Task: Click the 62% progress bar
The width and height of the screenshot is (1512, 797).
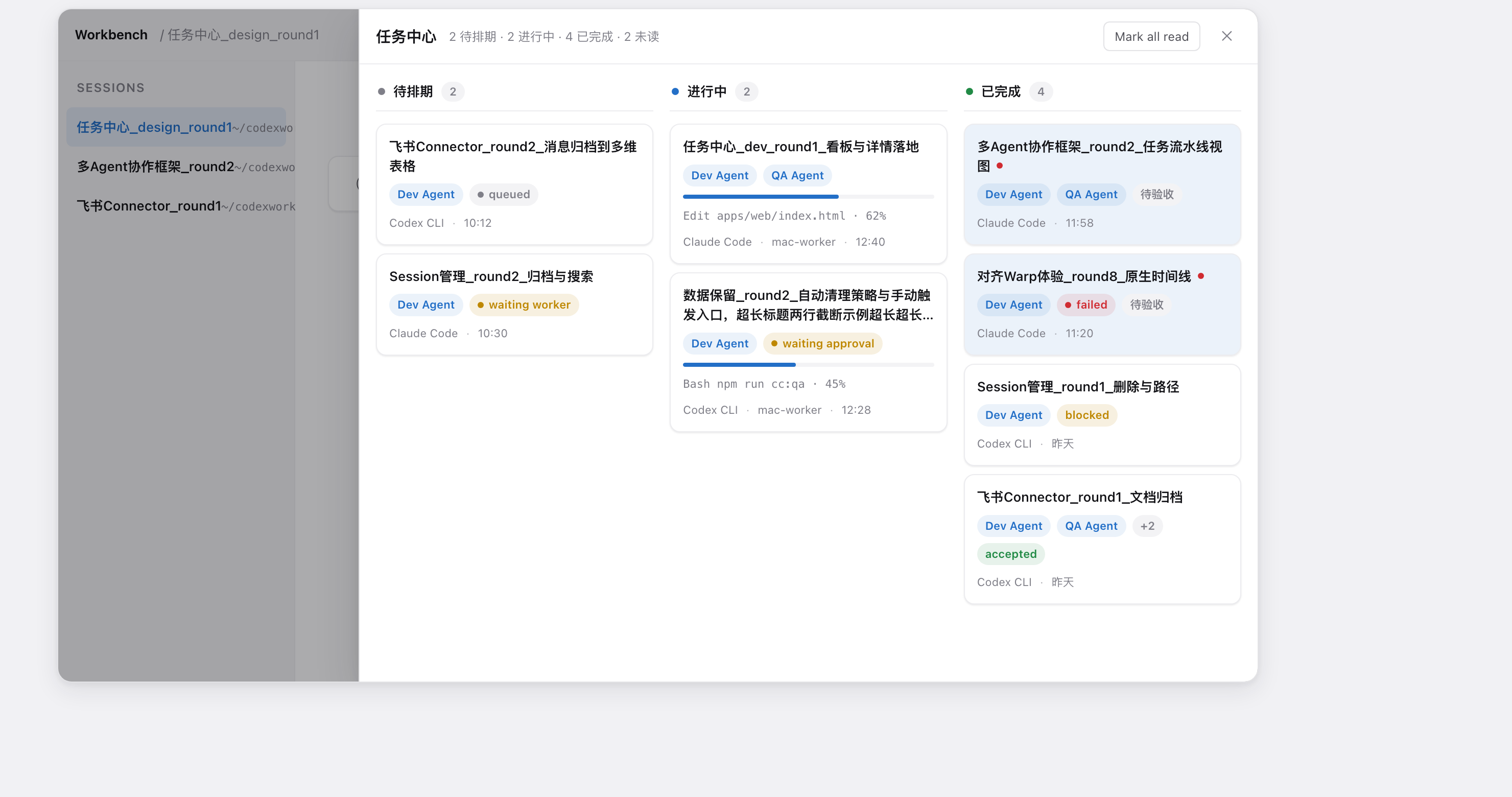Action: 808,197
